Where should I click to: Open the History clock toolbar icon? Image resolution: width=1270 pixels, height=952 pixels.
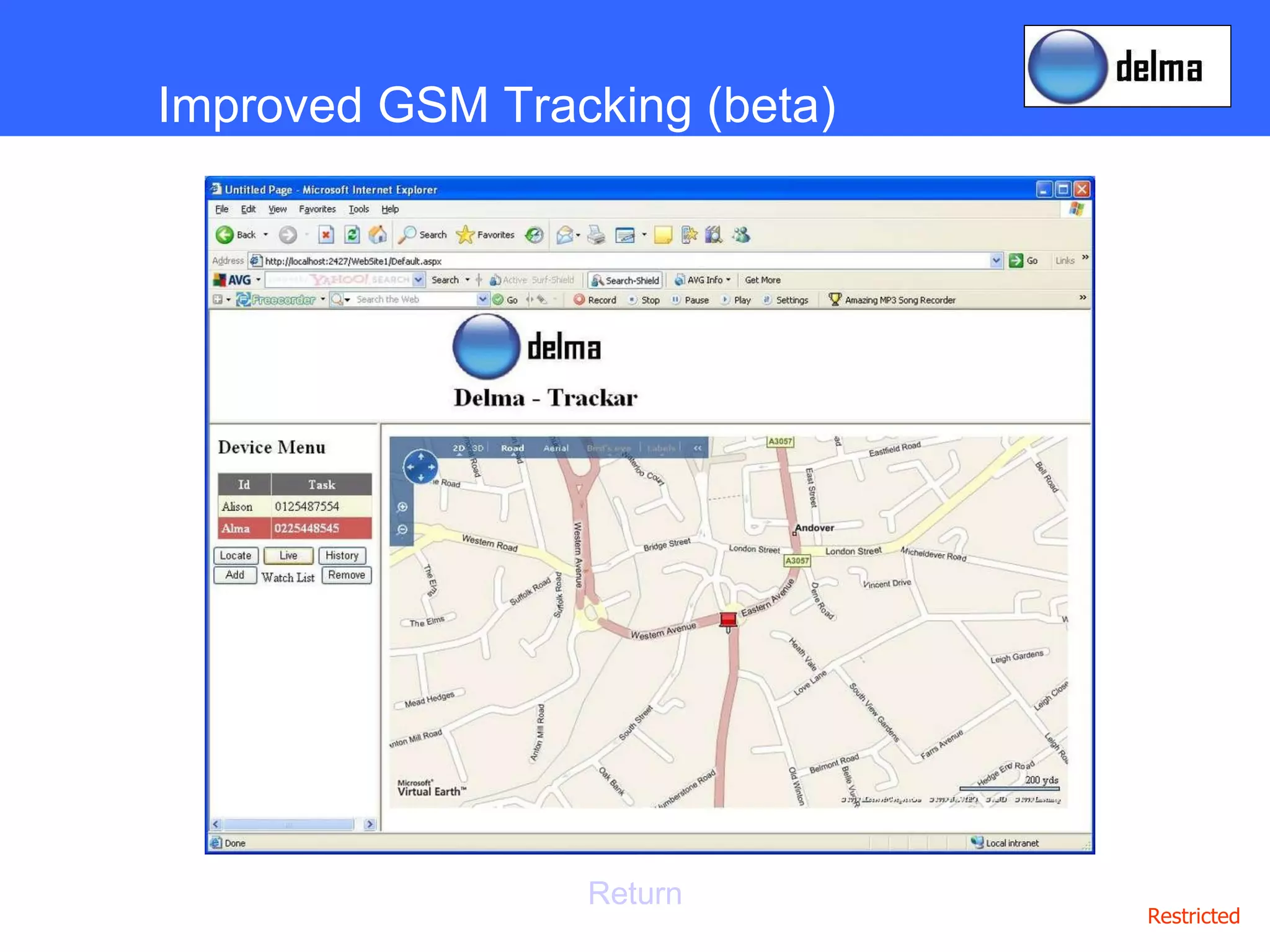(x=534, y=235)
